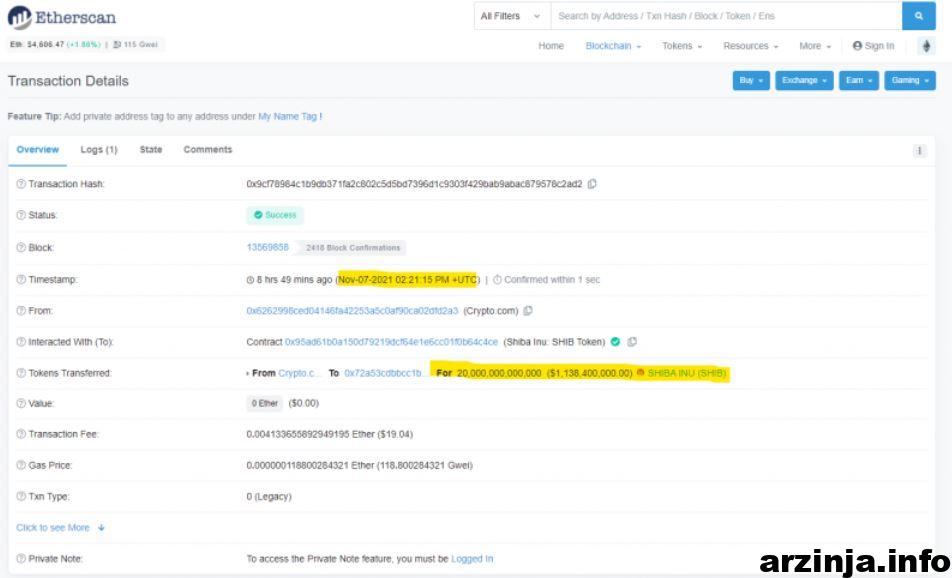This screenshot has width=952, height=578.
Task: Click help icon beside Tokens Transferred
Action: [x=21, y=373]
